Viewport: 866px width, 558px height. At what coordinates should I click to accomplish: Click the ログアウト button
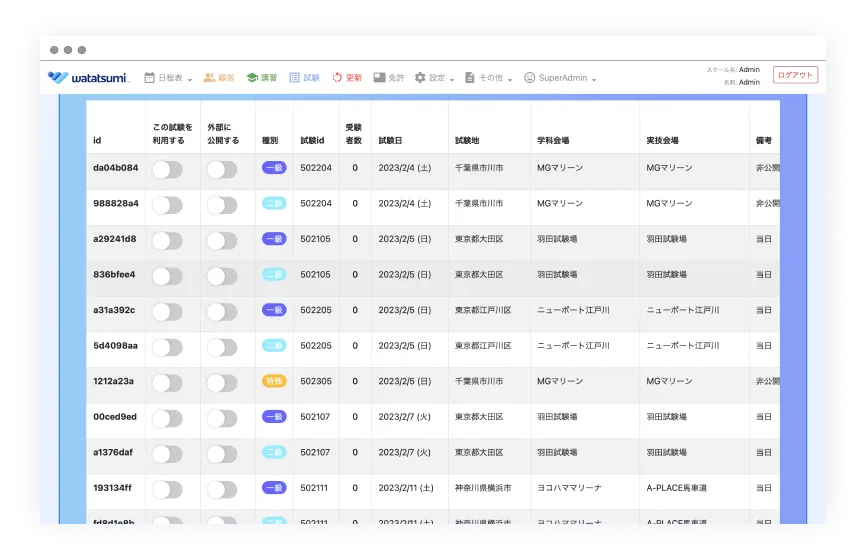click(795, 75)
